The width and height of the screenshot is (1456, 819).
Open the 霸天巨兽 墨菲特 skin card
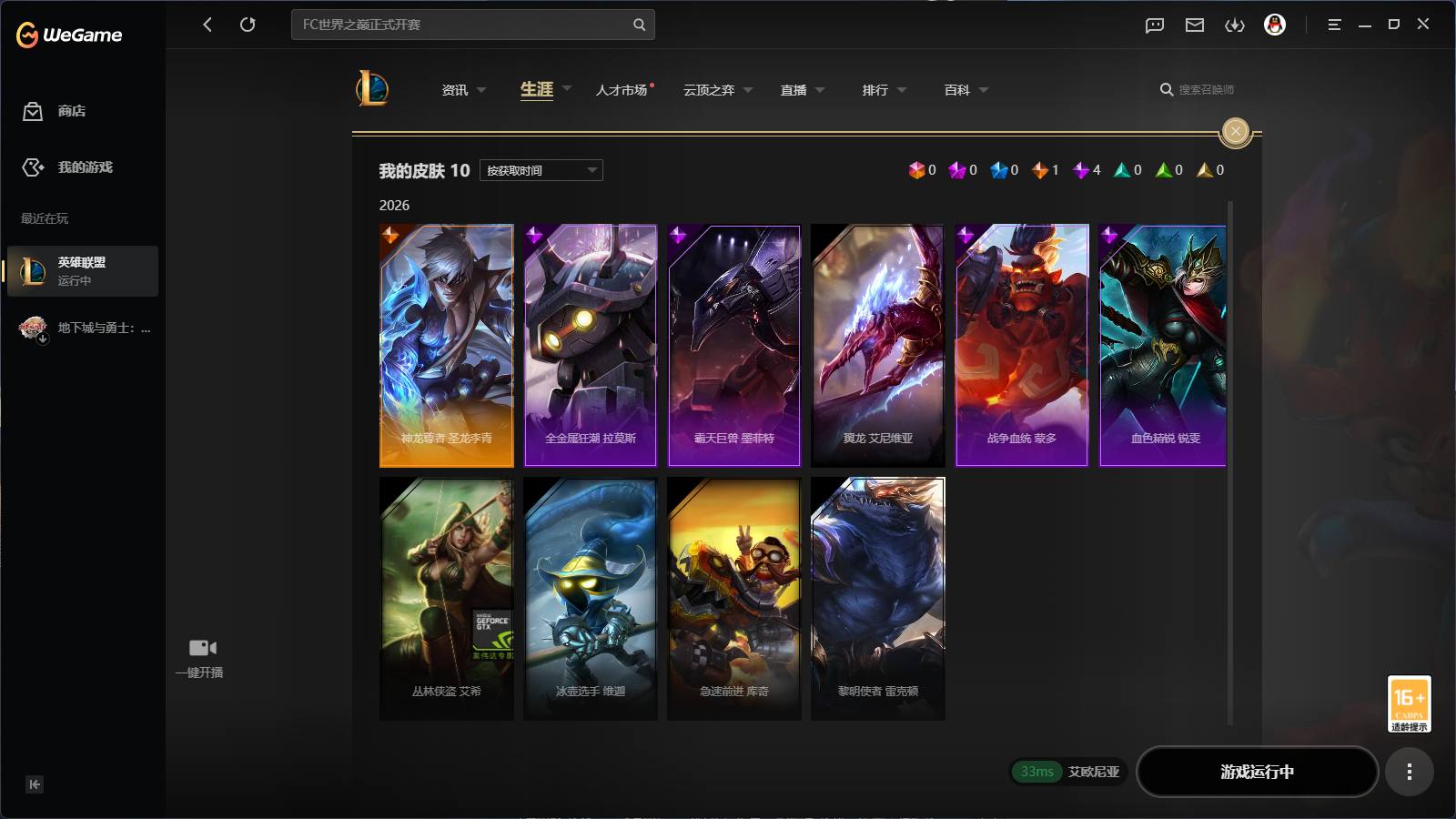point(734,346)
